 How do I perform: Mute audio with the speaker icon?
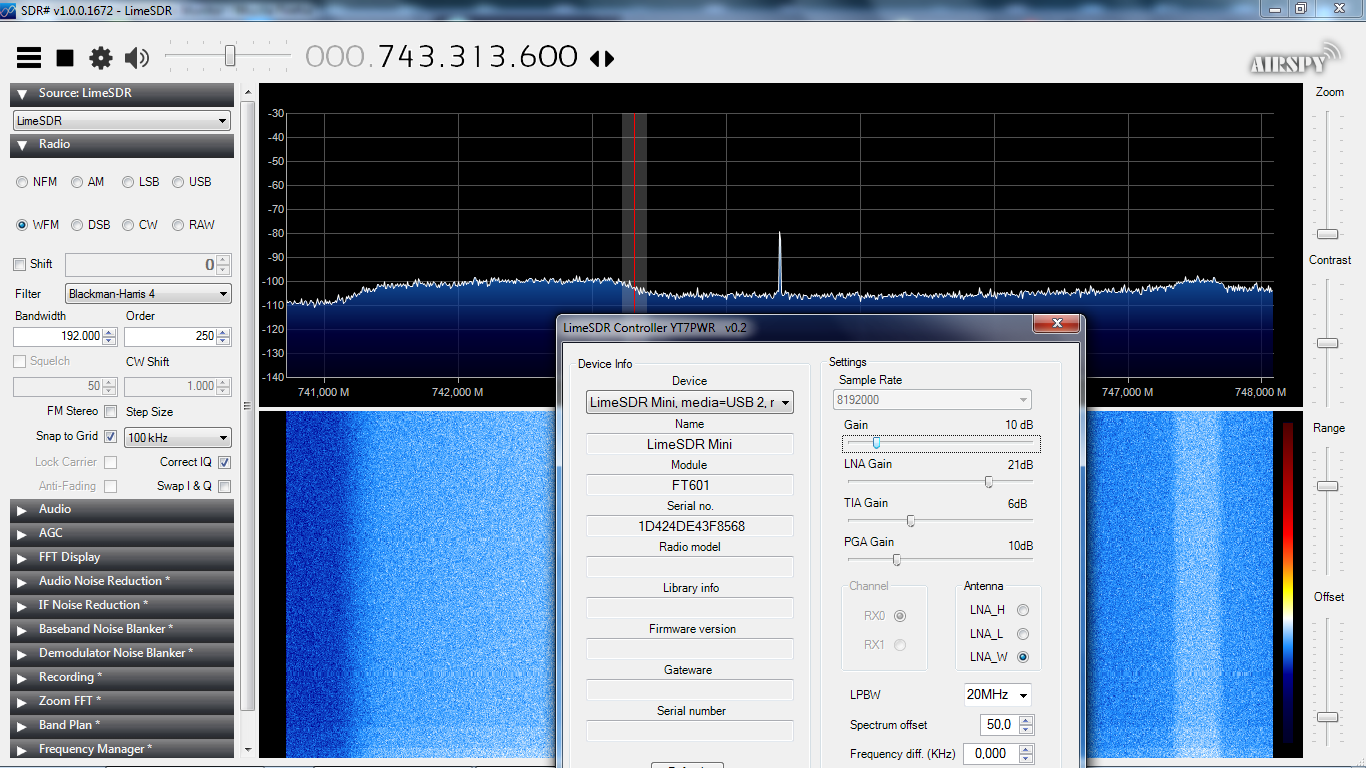[x=137, y=58]
